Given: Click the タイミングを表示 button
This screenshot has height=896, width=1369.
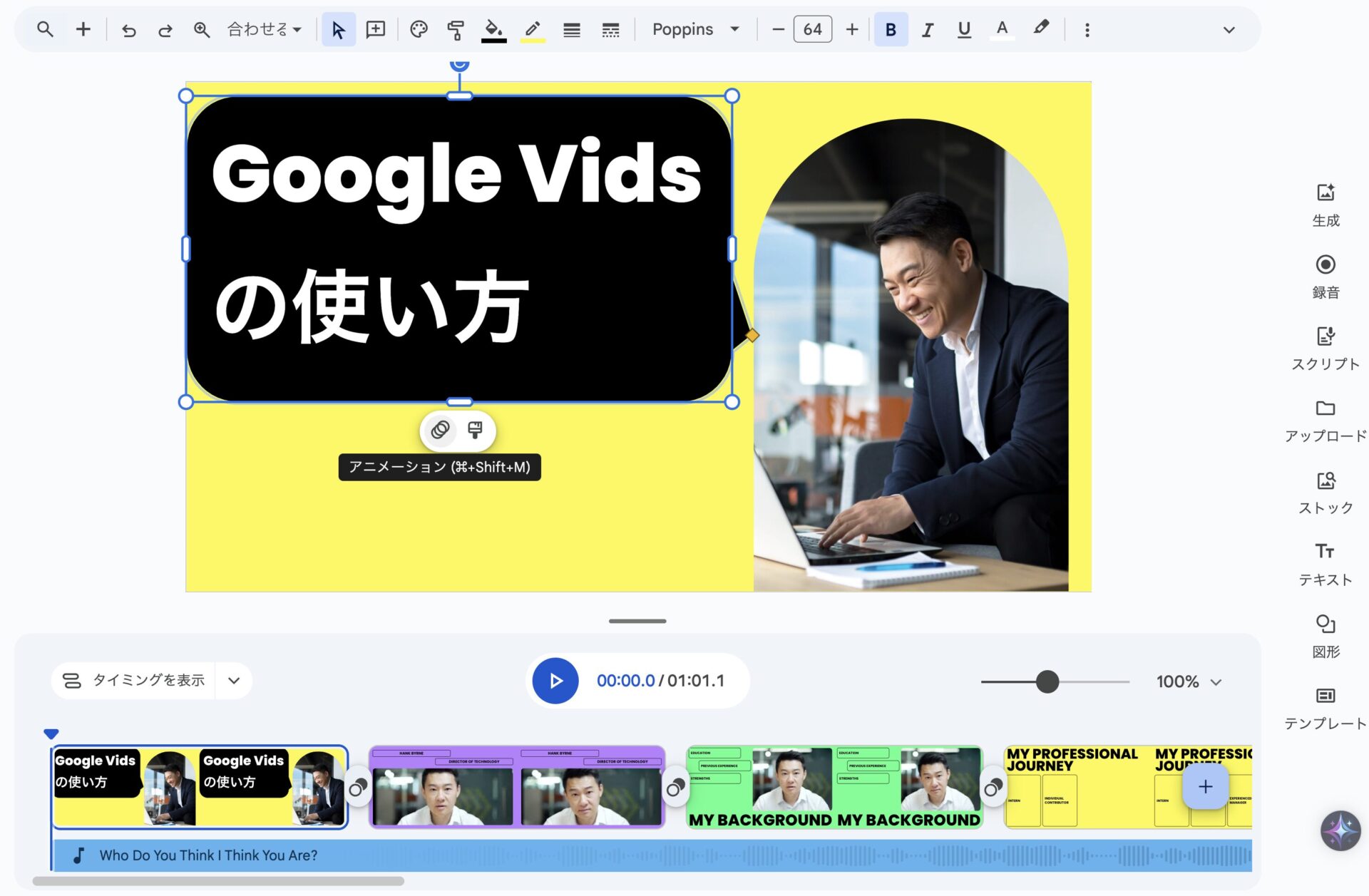Looking at the screenshot, I should tap(134, 681).
